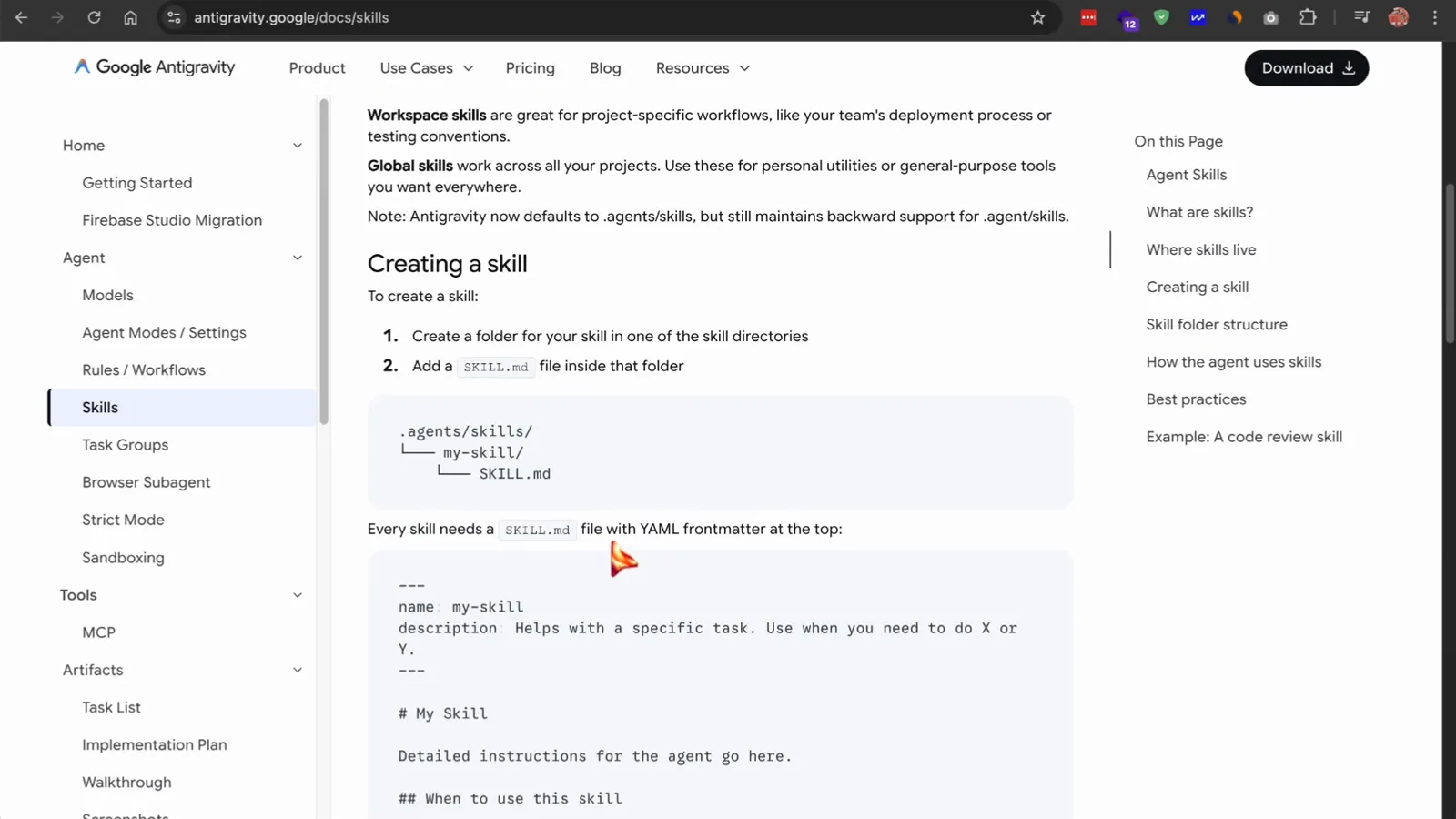Jump to What are skills? section
Viewport: 1456px width, 819px height.
1199,212
